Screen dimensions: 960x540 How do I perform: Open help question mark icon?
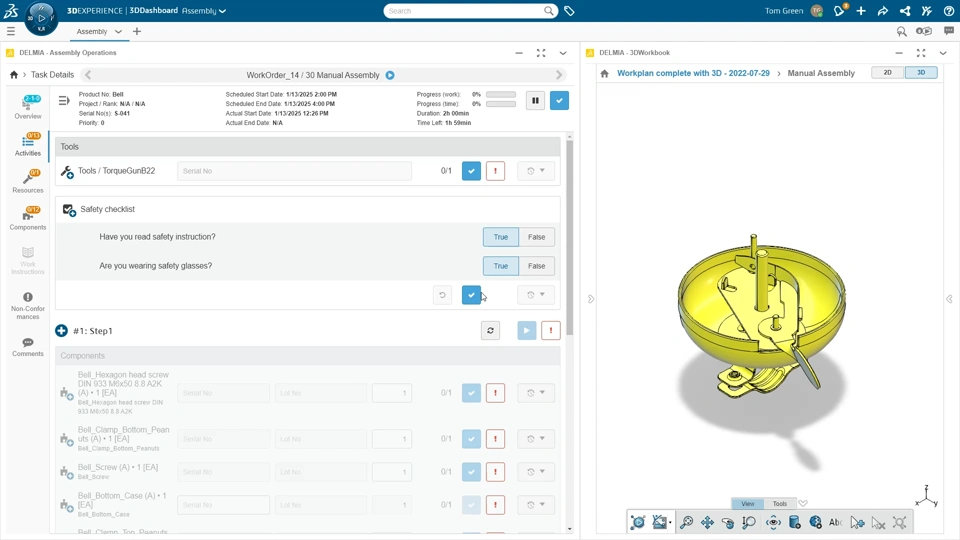click(948, 10)
